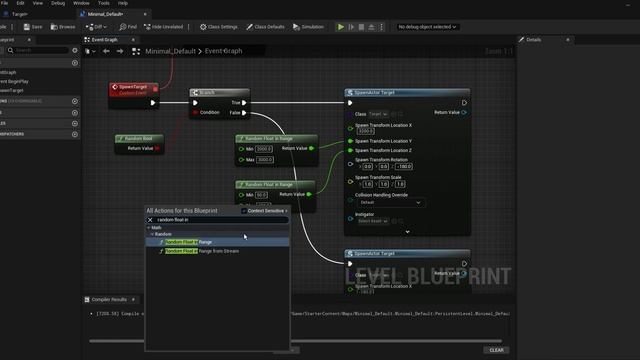Click the graph icon beside Minimal_Default breadcrumb
The width and height of the screenshot is (640, 360).
point(136,51)
